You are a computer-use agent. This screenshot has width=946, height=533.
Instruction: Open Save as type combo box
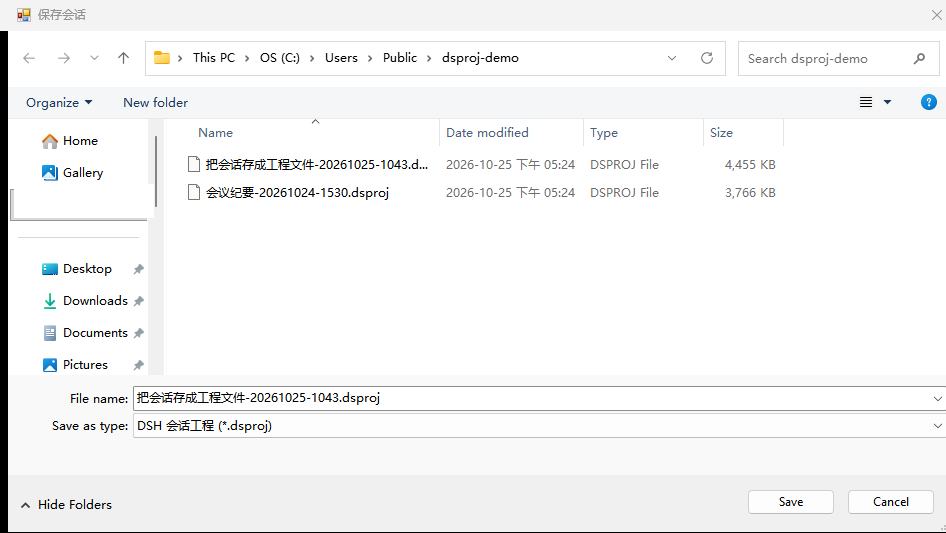coord(539,426)
